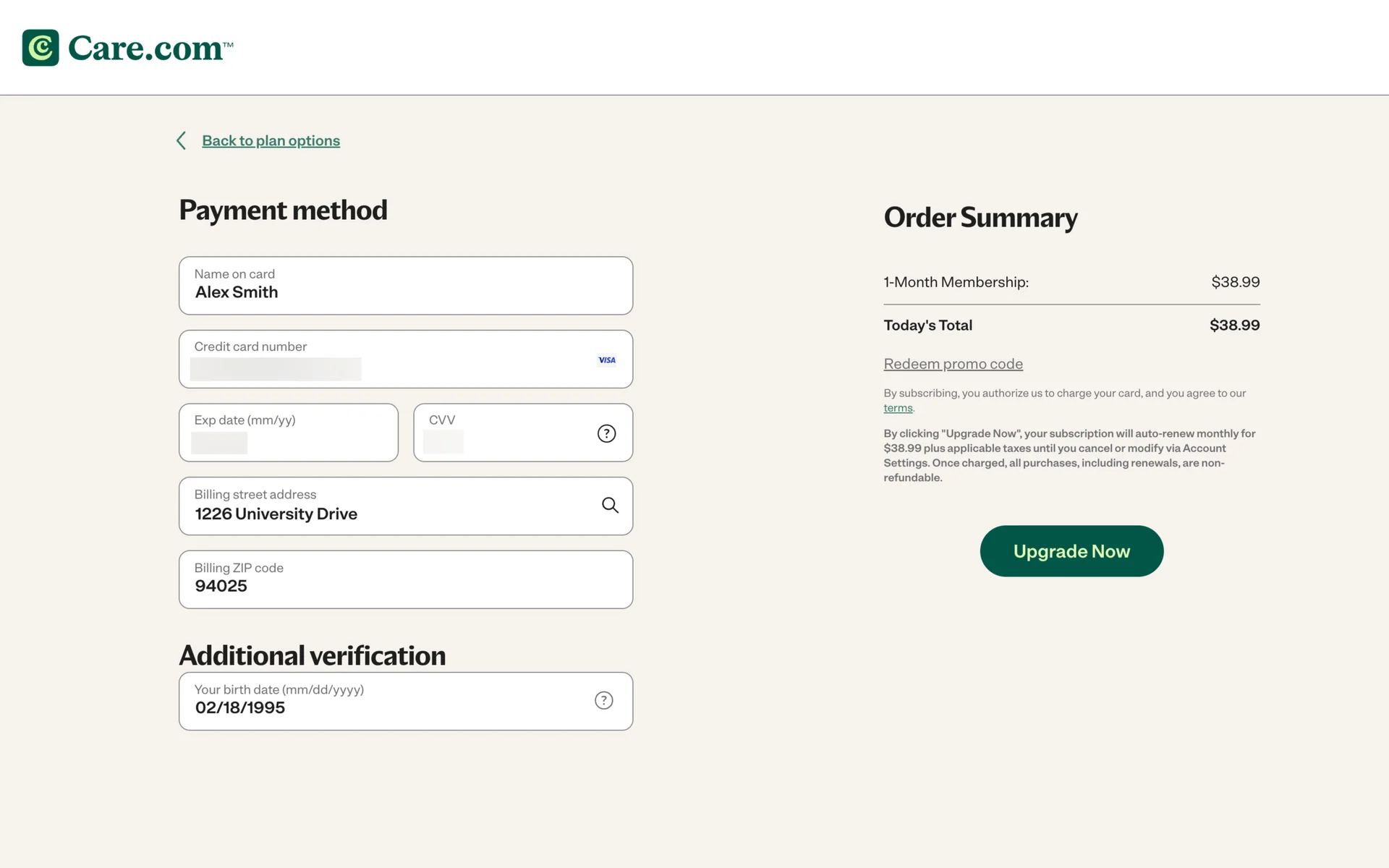This screenshot has width=1389, height=868.
Task: Open the Redeem promo code link
Action: pos(953,364)
